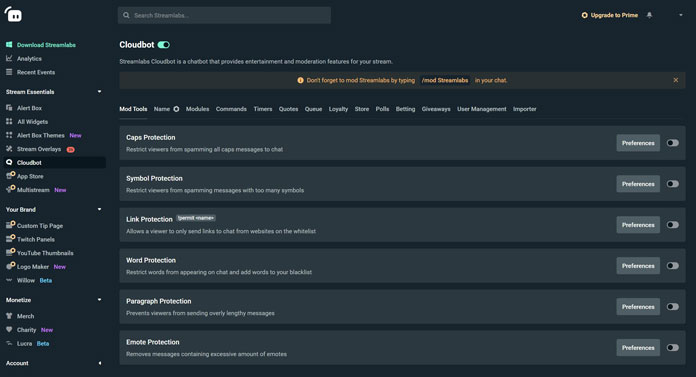Click the Cloudbot chat bubble icon
696x377 pixels.
[x=9, y=163]
